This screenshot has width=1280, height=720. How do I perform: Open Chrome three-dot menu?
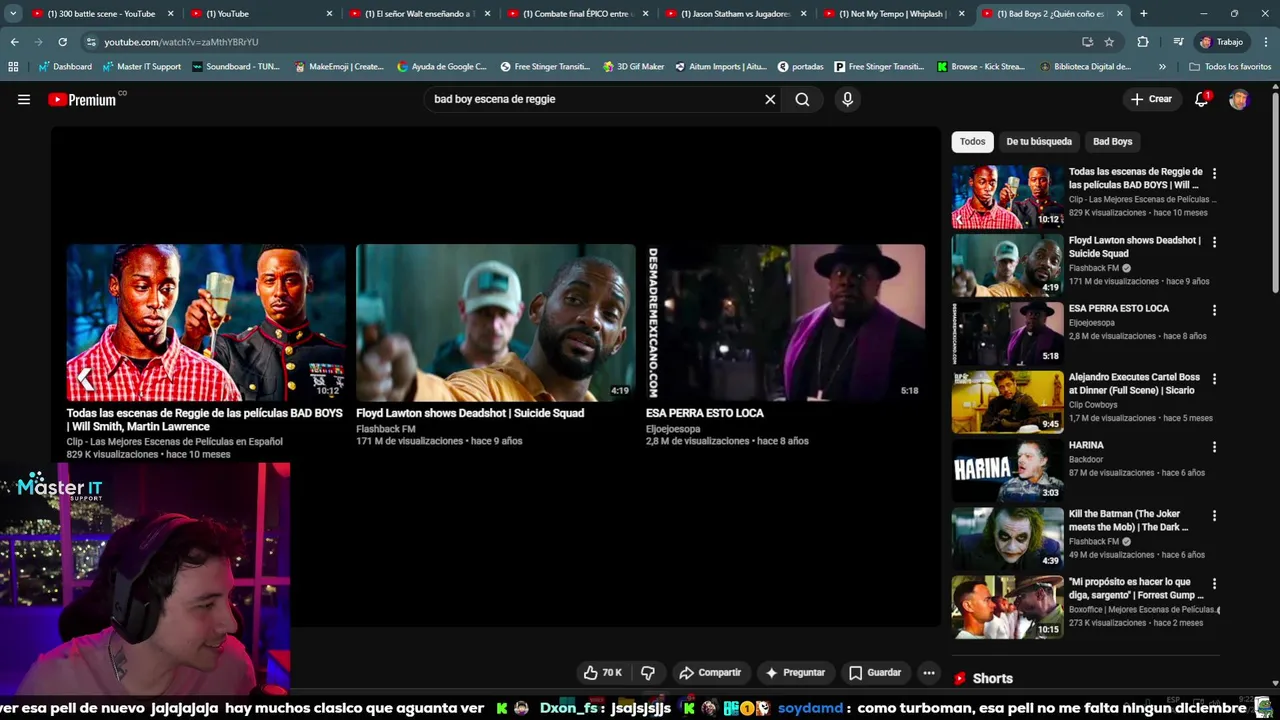(x=1266, y=42)
